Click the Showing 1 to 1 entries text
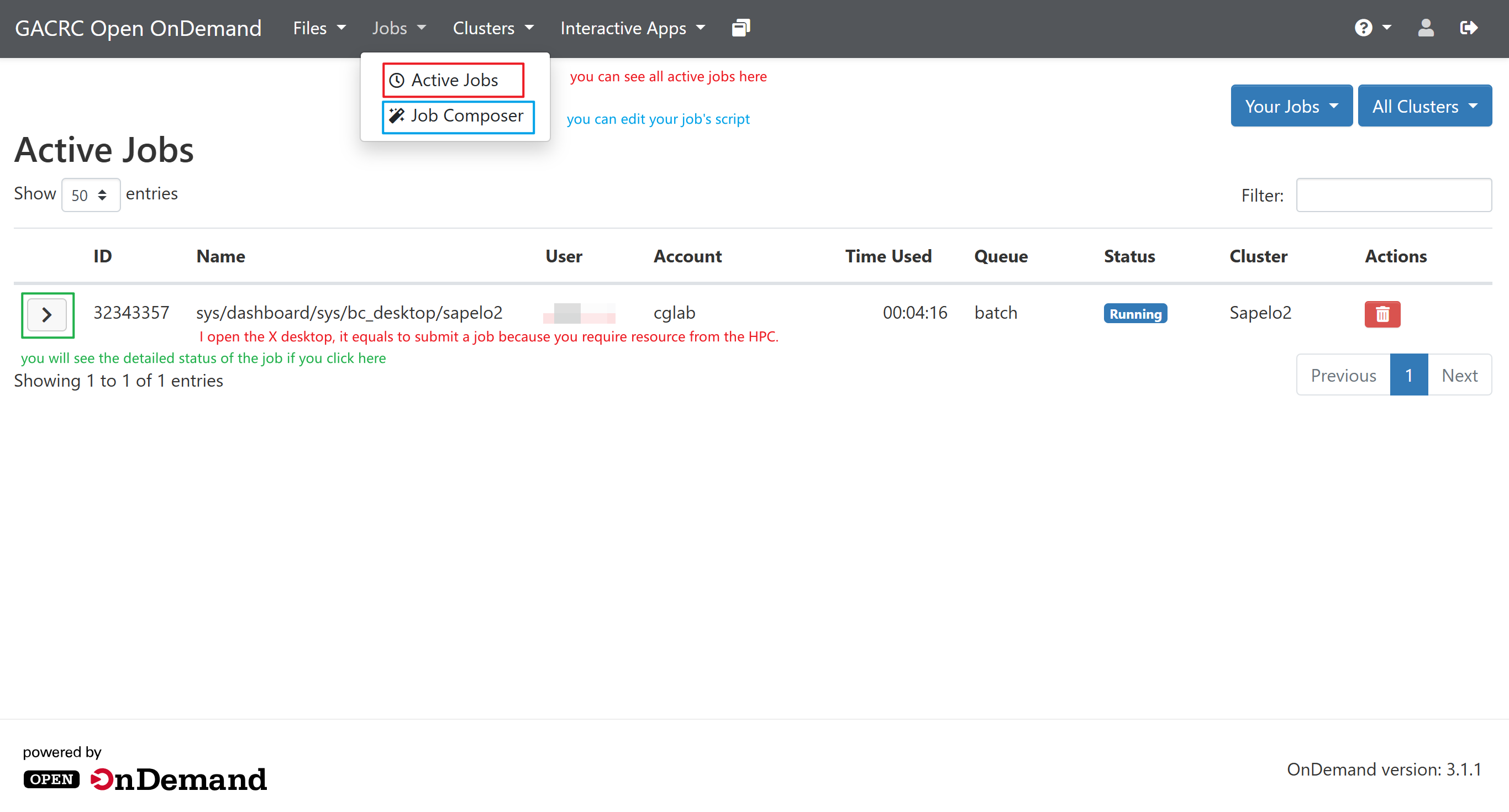The width and height of the screenshot is (1509, 812). tap(118, 381)
